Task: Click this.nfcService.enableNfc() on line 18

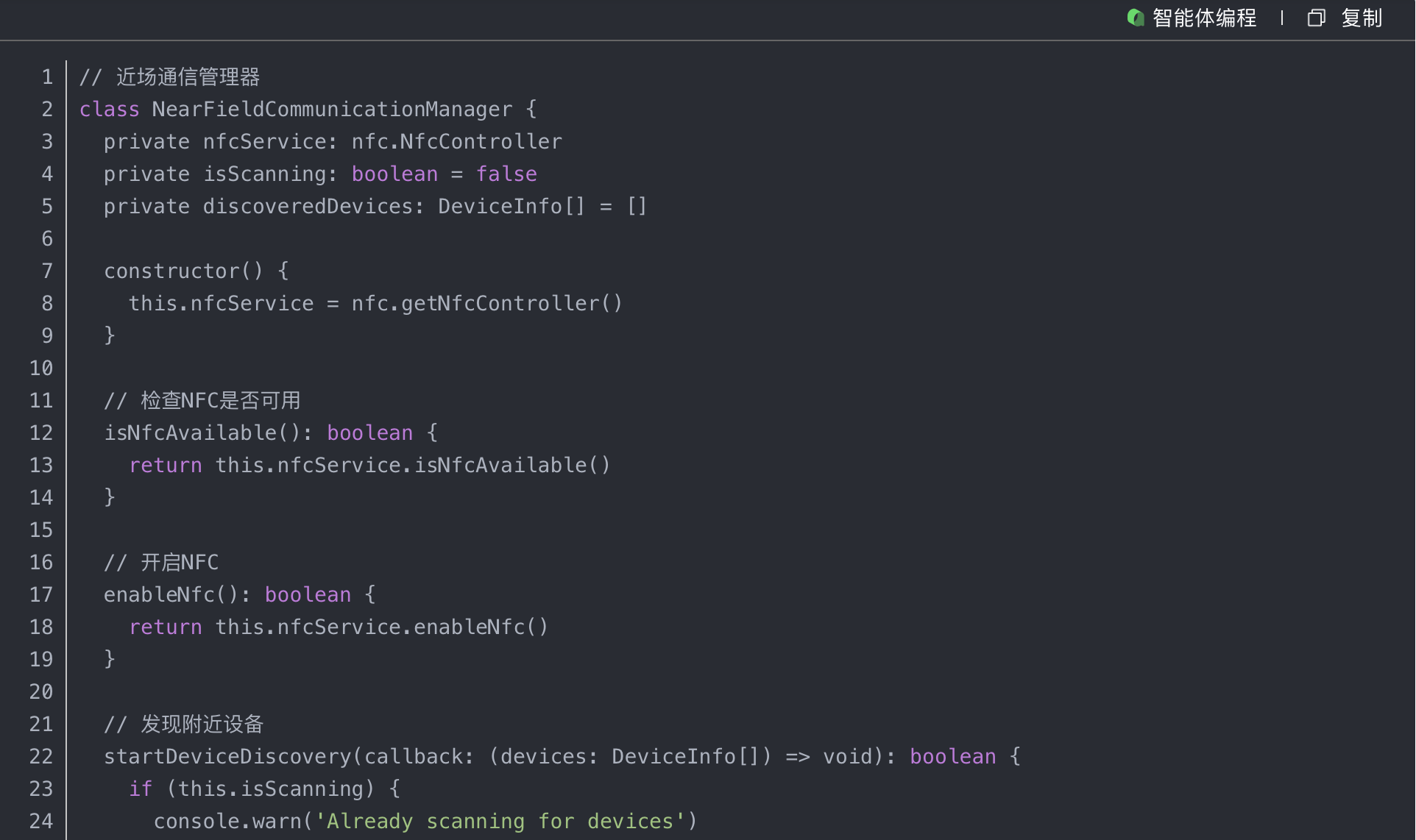Action: 381,627
